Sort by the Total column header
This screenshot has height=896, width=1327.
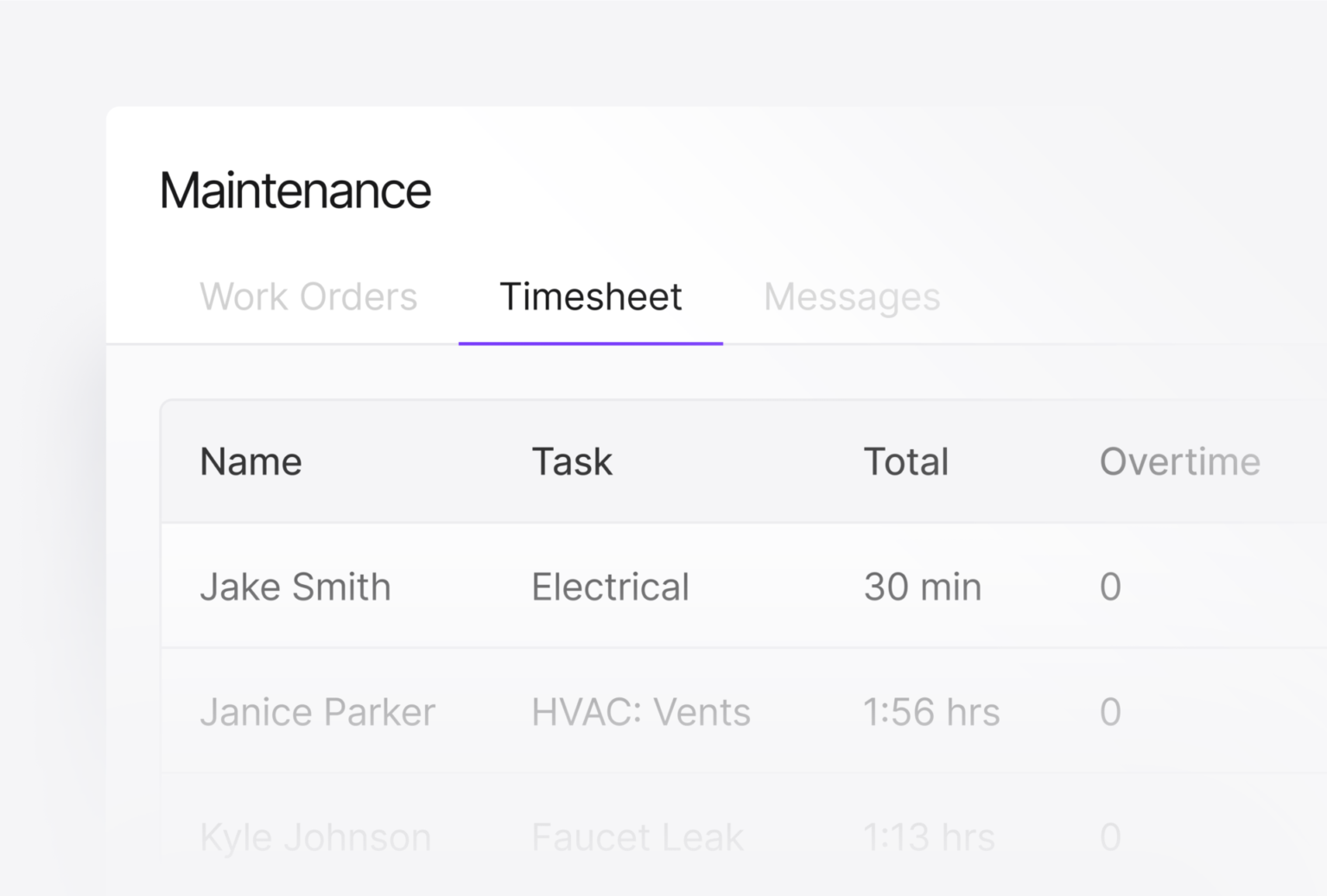tap(905, 461)
